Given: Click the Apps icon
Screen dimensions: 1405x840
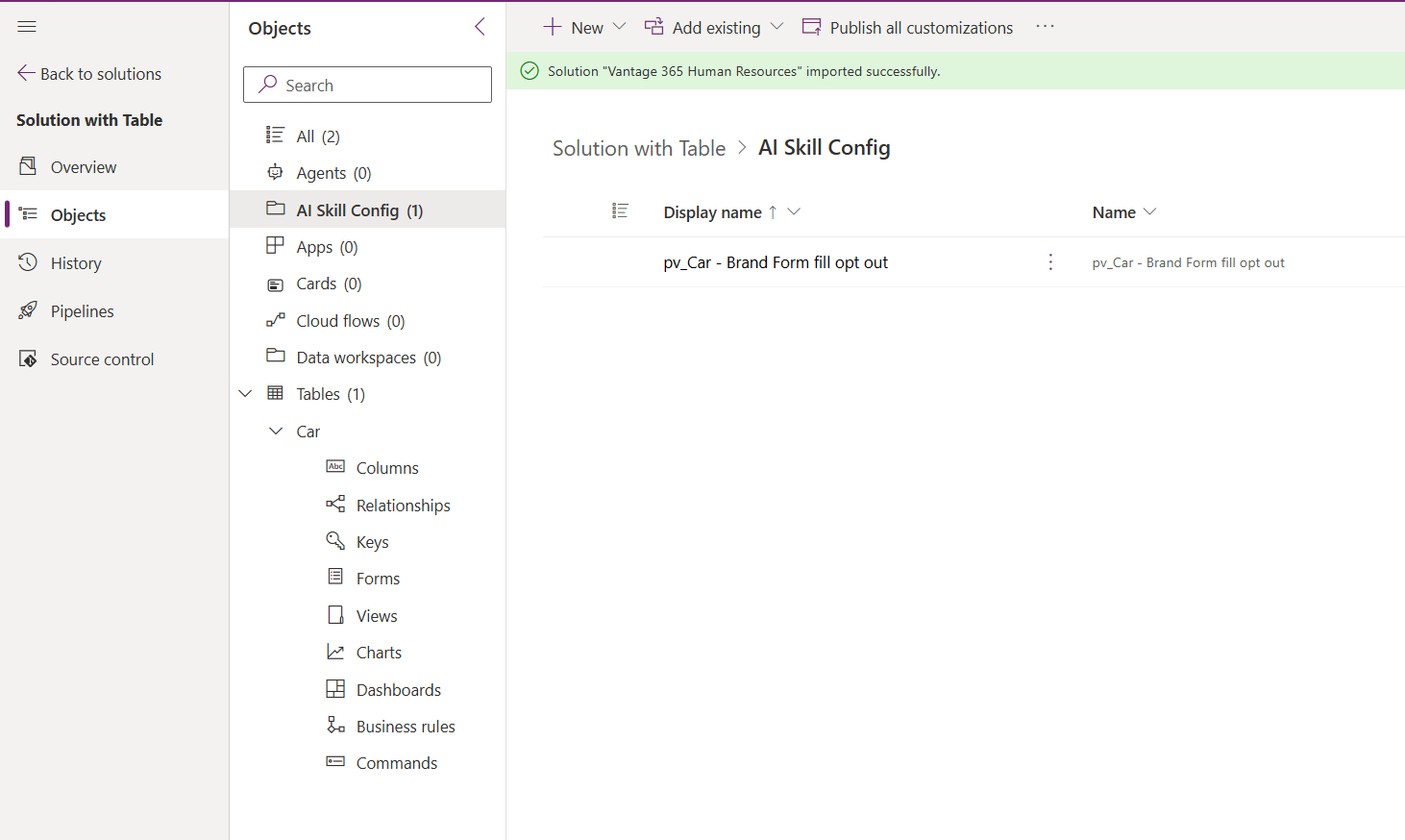Looking at the screenshot, I should tap(275, 245).
